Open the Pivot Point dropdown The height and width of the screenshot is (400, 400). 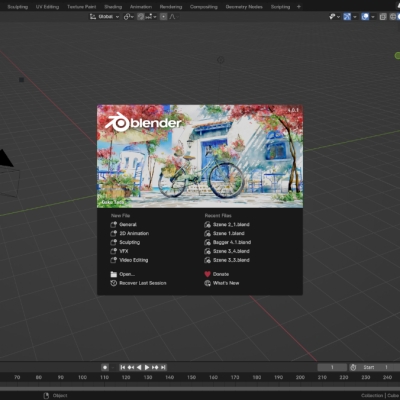point(128,16)
